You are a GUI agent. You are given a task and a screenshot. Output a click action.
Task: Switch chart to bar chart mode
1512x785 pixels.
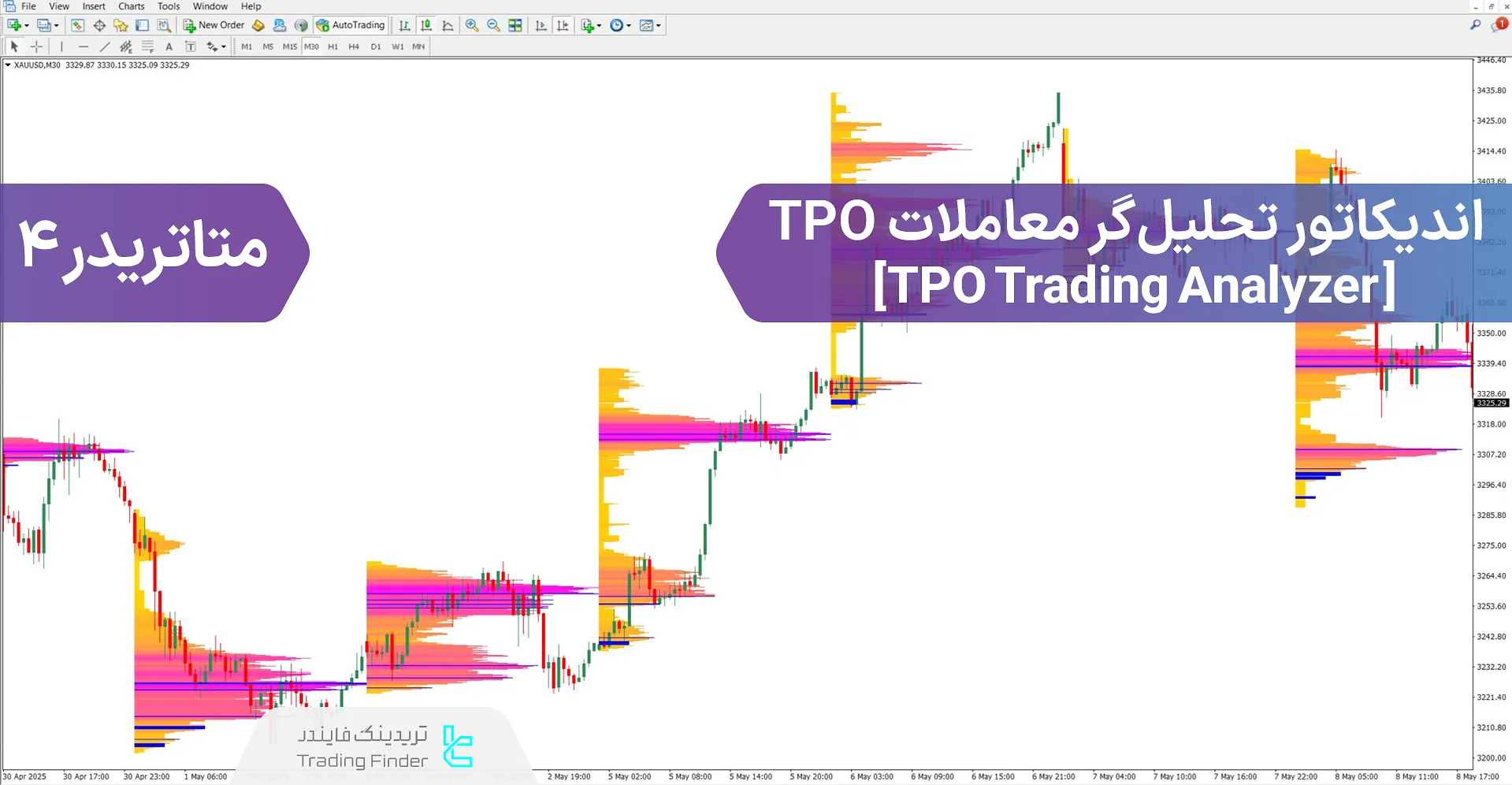(403, 24)
